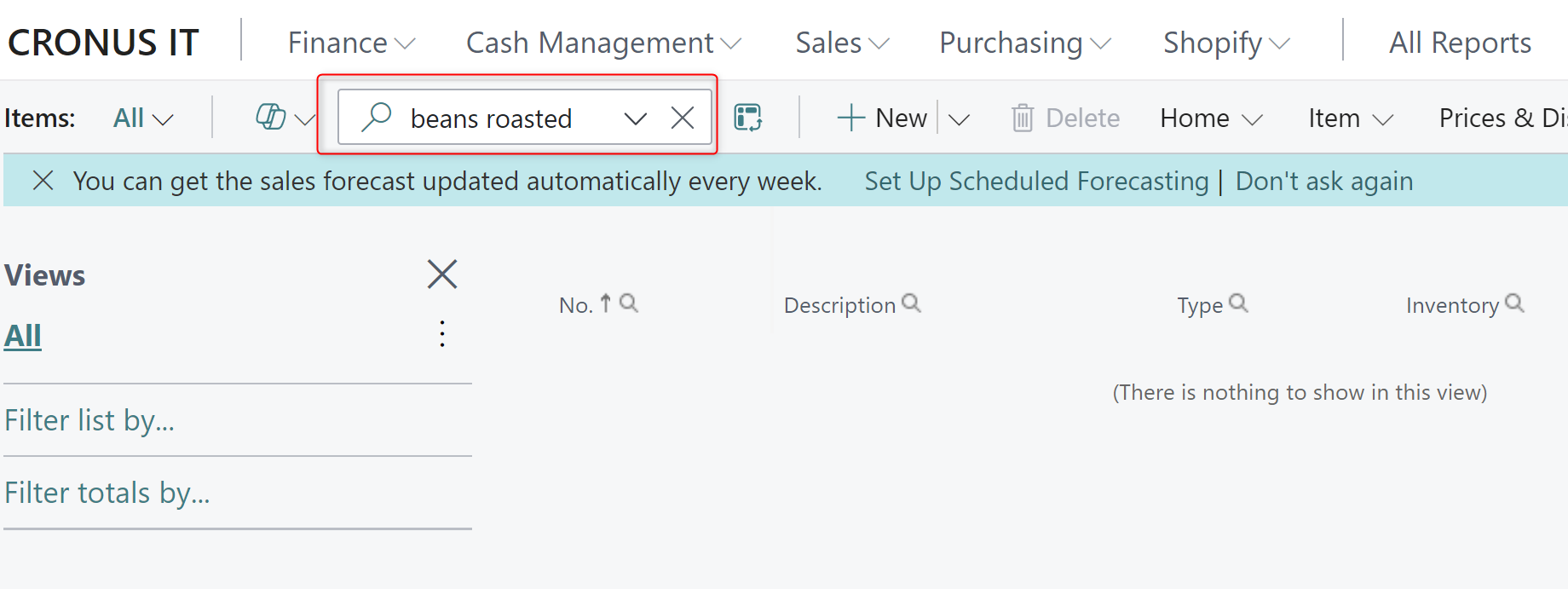Open the three-dot options for All view
The image size is (1568, 589).
click(441, 334)
